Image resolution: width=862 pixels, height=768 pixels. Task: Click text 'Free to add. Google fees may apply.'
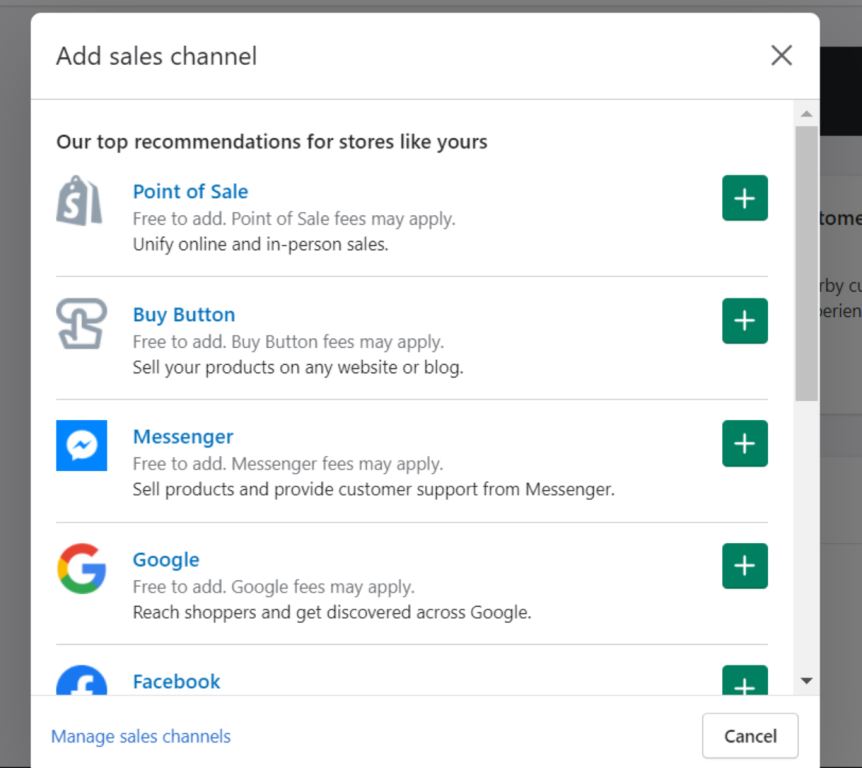(274, 587)
